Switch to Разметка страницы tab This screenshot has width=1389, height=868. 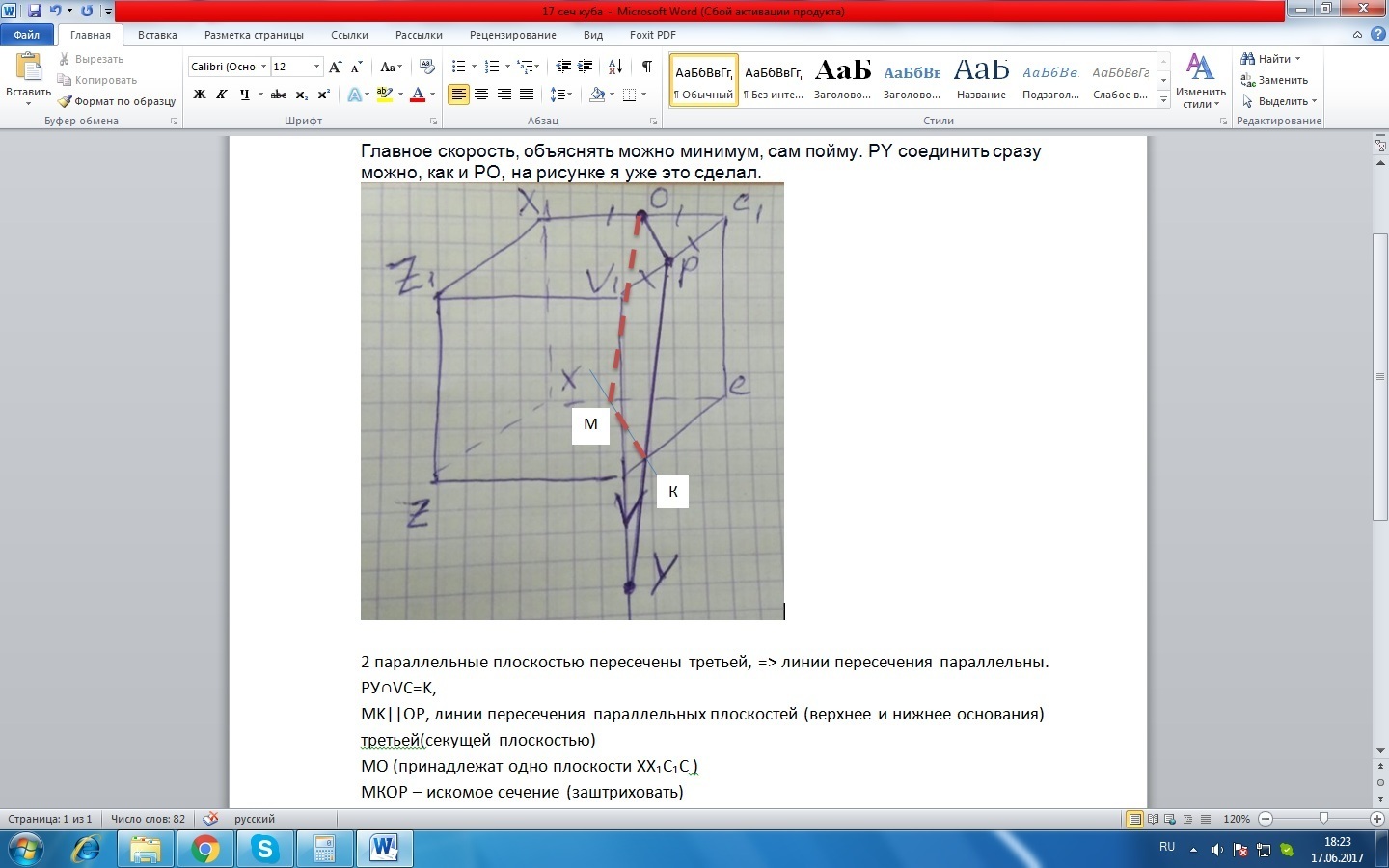254,35
